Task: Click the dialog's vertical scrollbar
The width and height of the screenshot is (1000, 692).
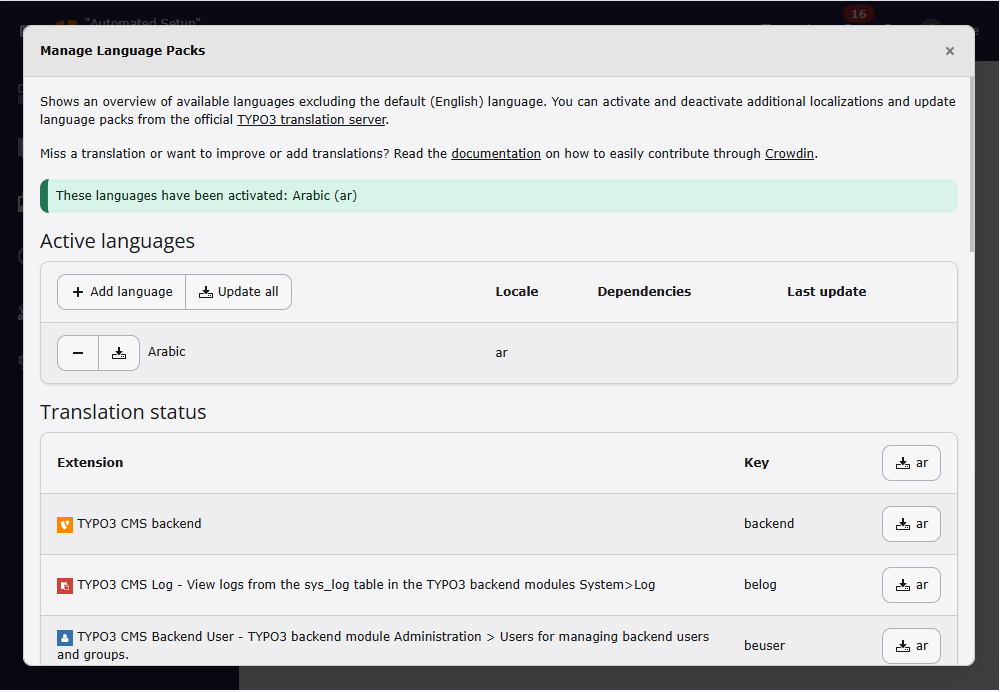Action: pos(971,165)
